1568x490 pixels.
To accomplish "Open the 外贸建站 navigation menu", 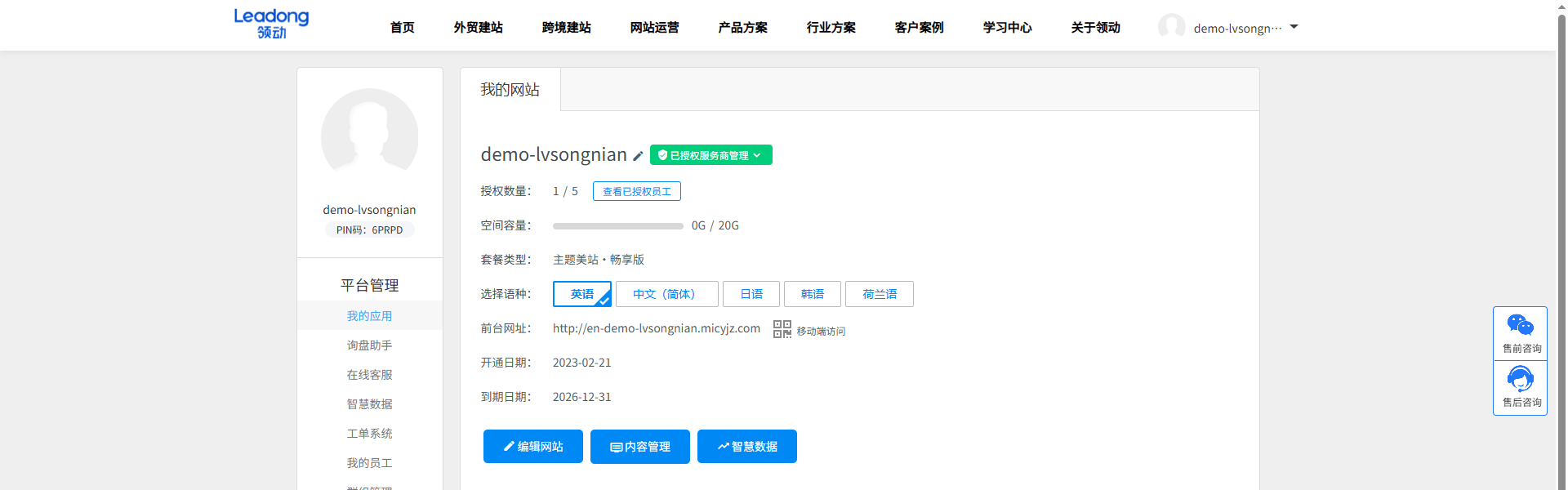I will 478,28.
